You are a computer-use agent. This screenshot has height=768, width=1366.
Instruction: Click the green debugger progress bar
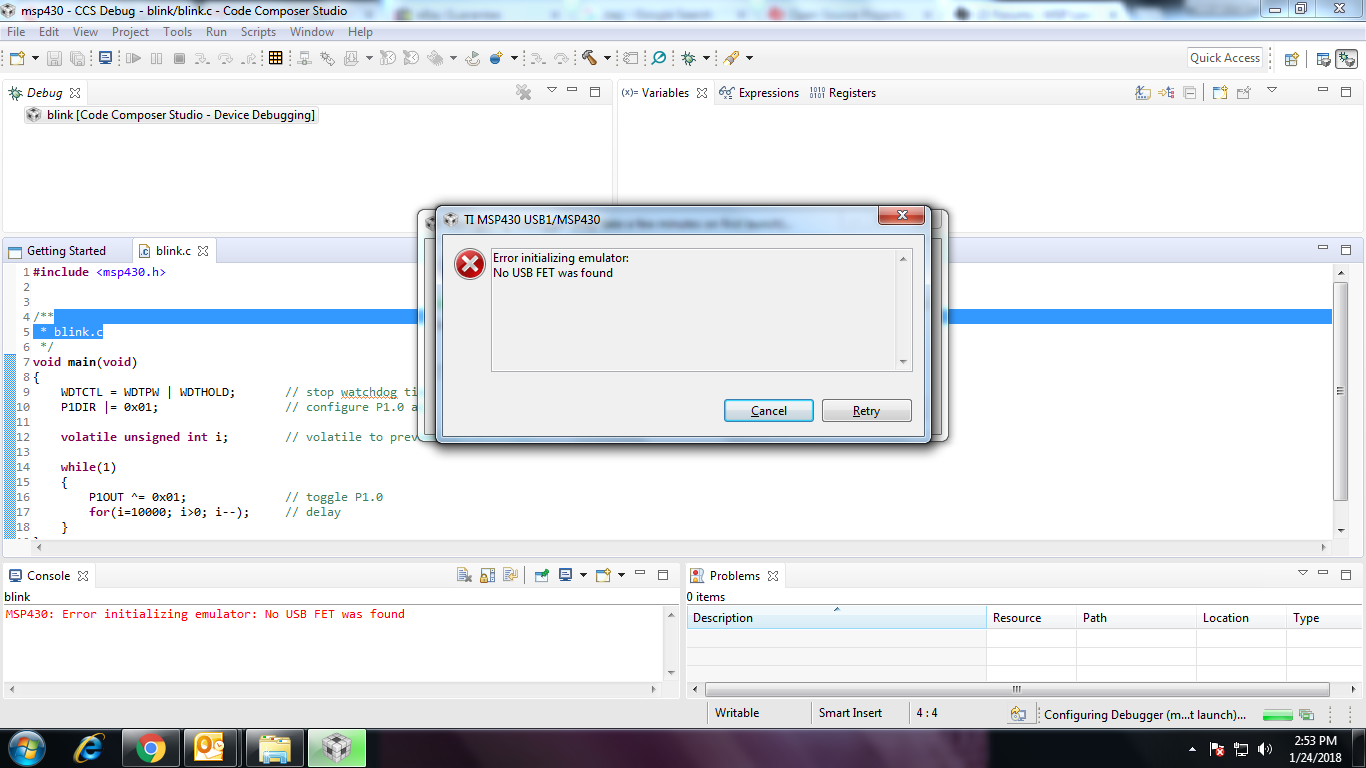coord(1278,715)
